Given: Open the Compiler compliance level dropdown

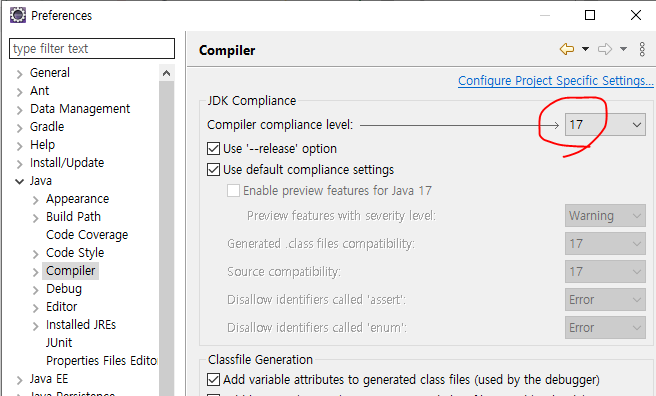Looking at the screenshot, I should tap(605, 125).
